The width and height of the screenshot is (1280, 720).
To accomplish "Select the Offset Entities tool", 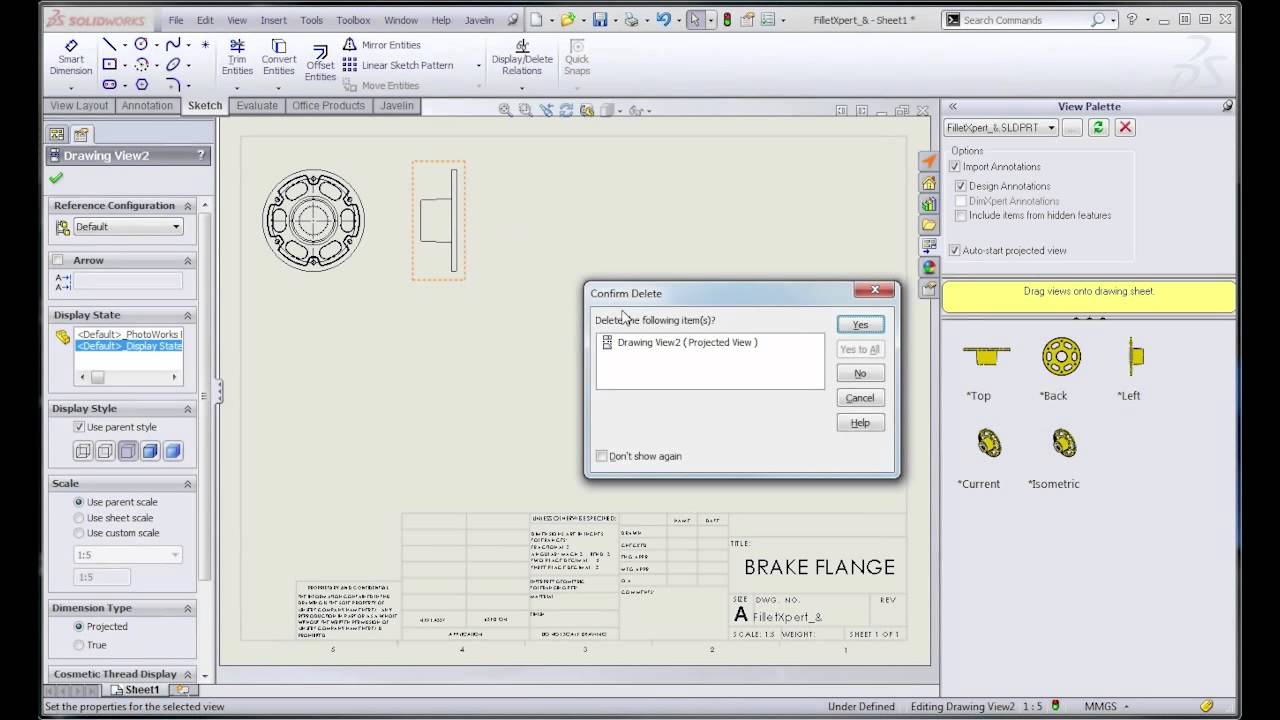I will pos(320,63).
